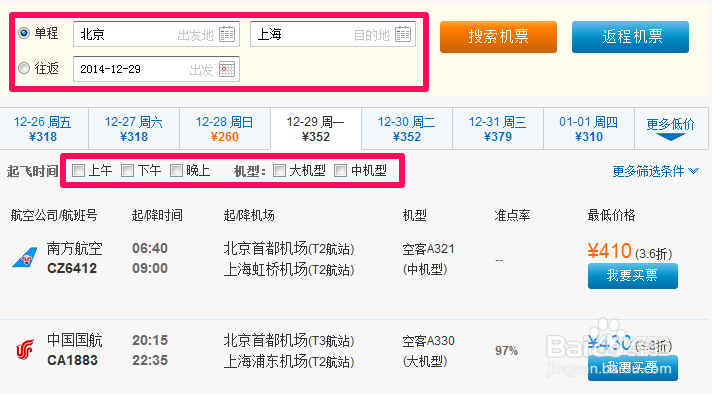This screenshot has width=712, height=394.
Task: Click flight number CA1883
Action: click(x=72, y=360)
